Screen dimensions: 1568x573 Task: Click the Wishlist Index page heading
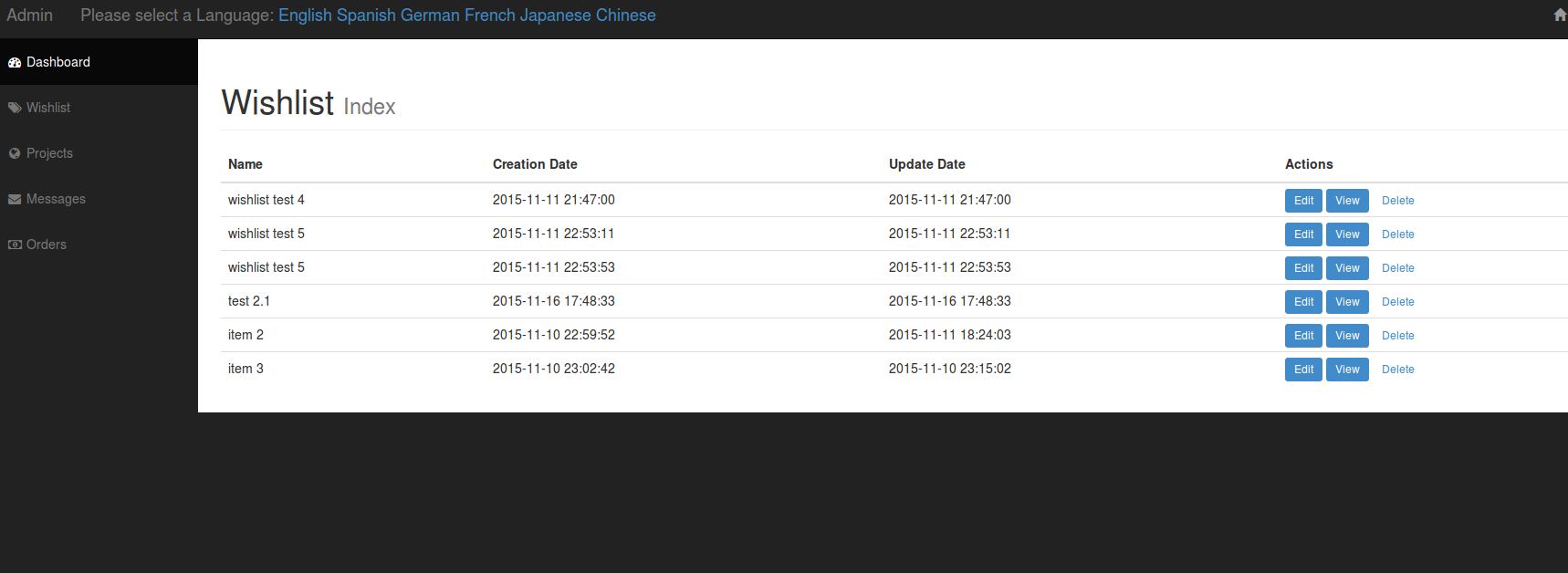[x=308, y=103]
